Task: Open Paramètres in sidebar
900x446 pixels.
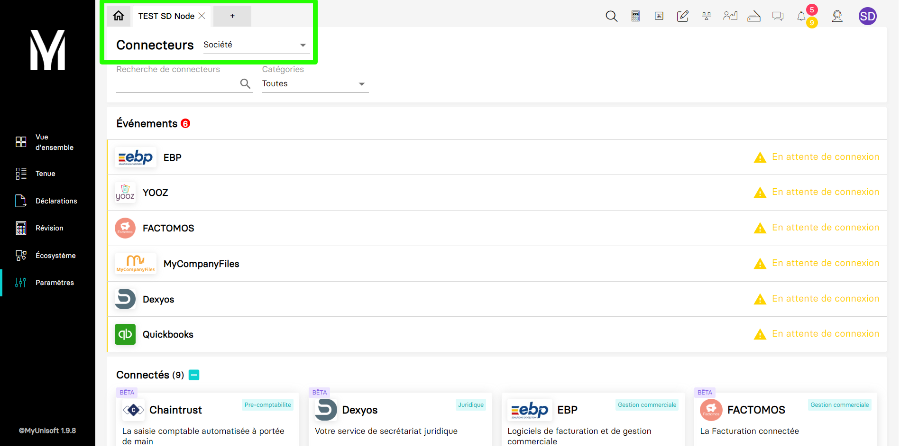Action: tap(45, 282)
